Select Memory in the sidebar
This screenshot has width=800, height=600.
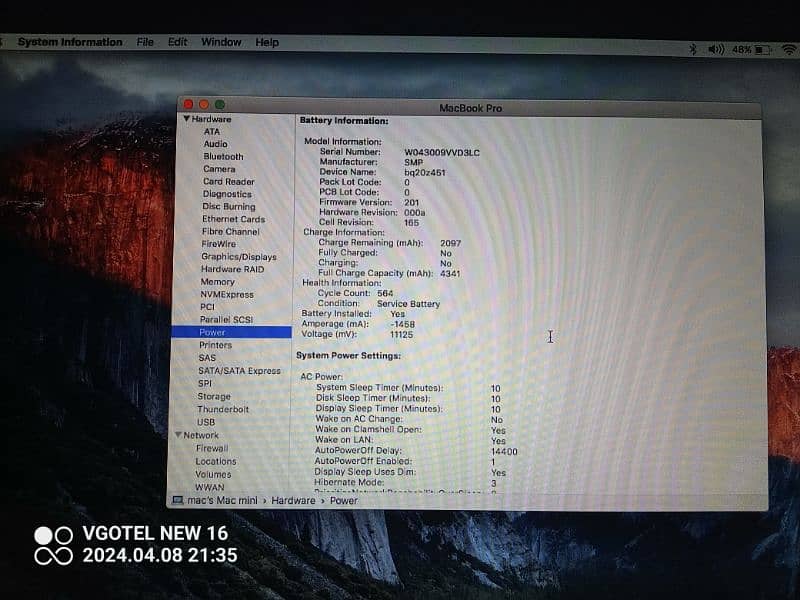[217, 282]
